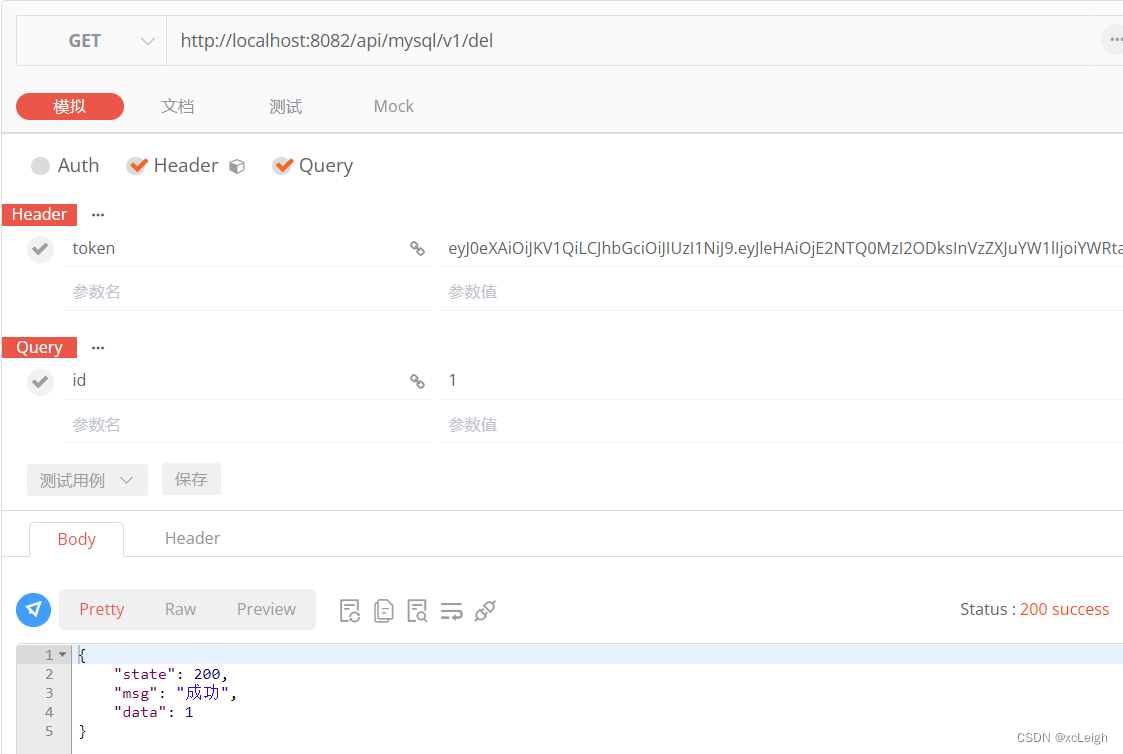
Task: Click the copy response icon
Action: (x=383, y=611)
